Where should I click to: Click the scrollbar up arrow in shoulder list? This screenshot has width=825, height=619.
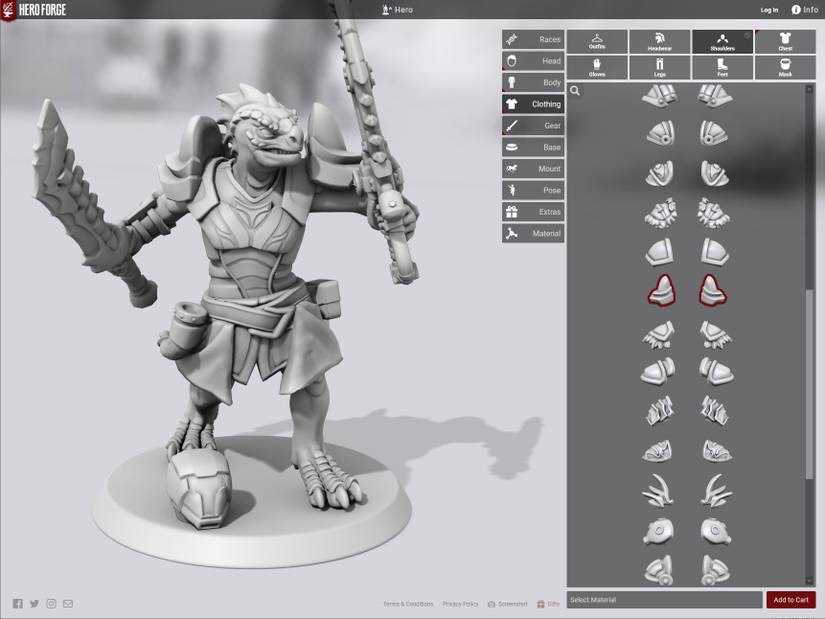809,90
